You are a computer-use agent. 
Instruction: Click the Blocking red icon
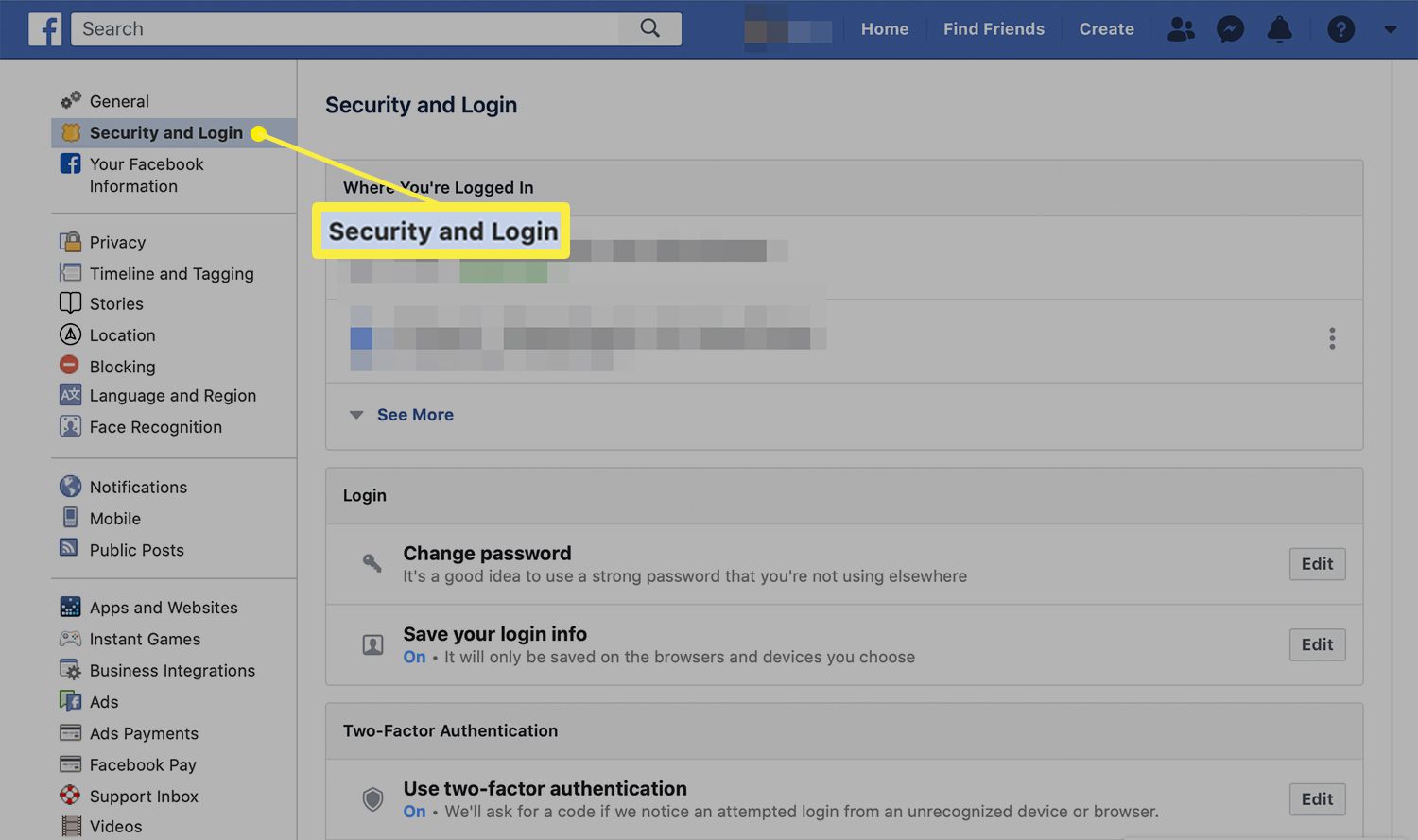click(x=70, y=365)
